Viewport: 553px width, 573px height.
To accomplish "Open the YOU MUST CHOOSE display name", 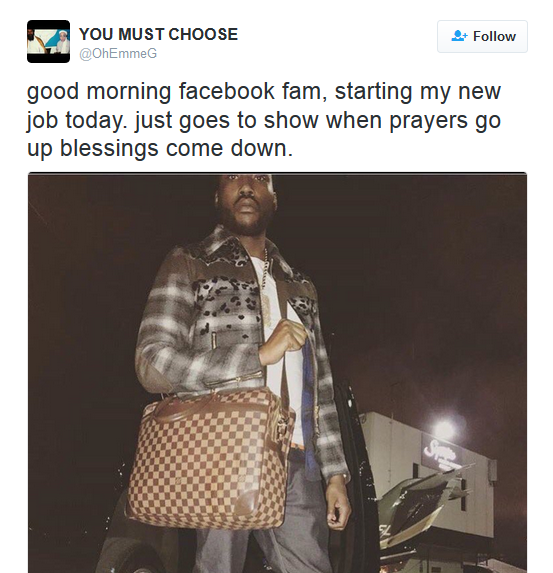I will pos(158,34).
